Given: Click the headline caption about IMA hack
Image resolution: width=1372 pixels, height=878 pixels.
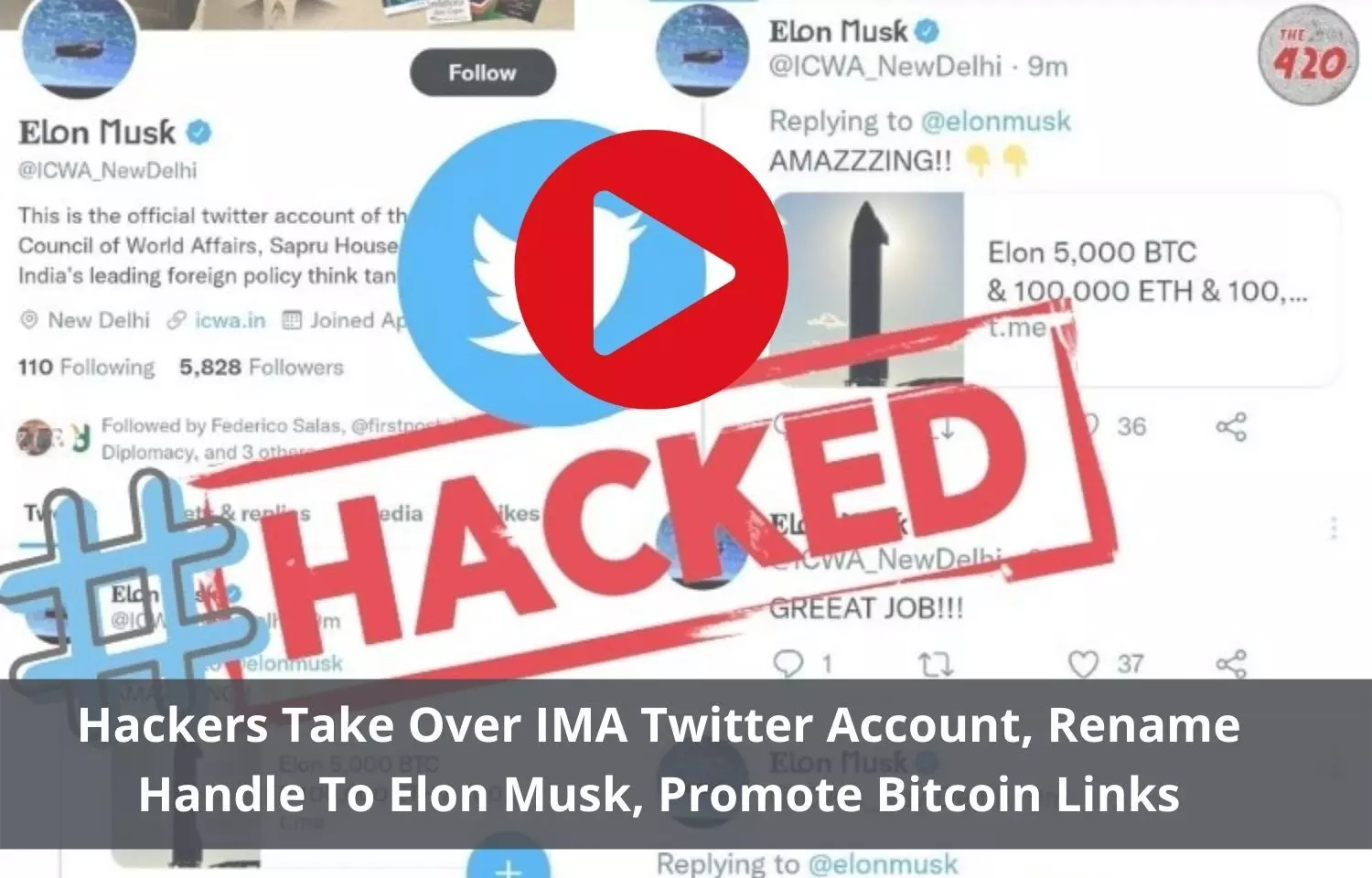Looking at the screenshot, I should point(659,760).
